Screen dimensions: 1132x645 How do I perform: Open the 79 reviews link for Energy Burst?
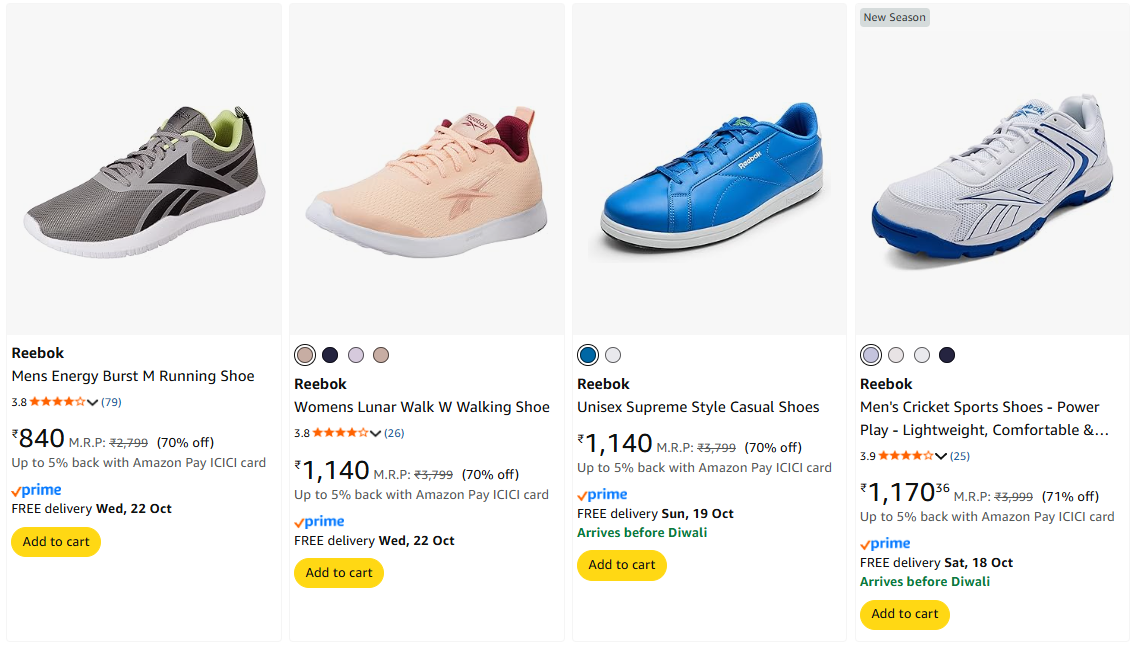click(111, 402)
